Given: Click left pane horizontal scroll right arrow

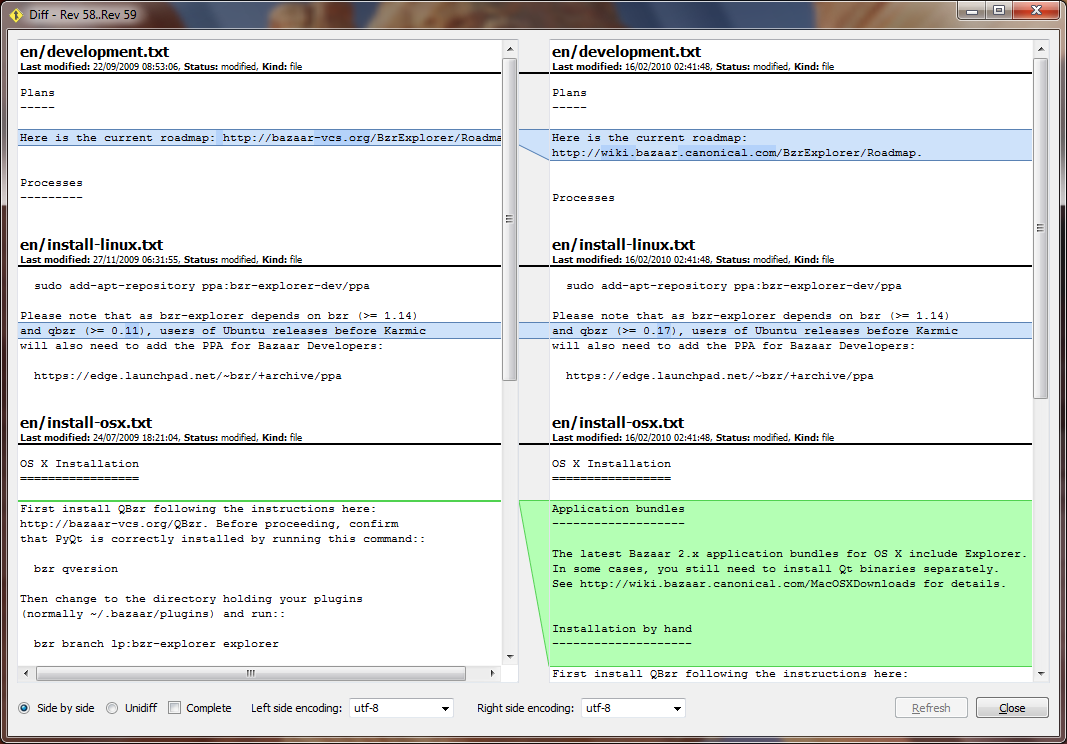Looking at the screenshot, I should pos(492,673).
